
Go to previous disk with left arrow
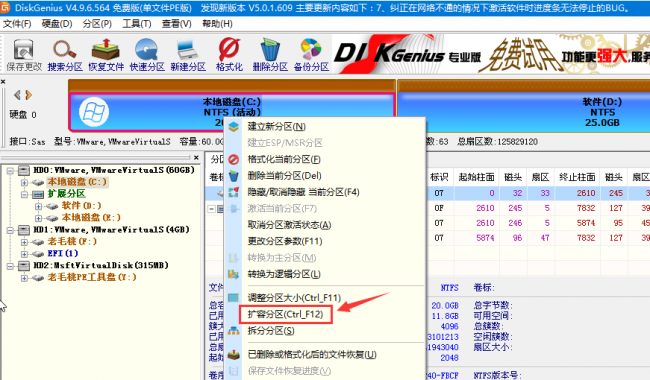17,95
